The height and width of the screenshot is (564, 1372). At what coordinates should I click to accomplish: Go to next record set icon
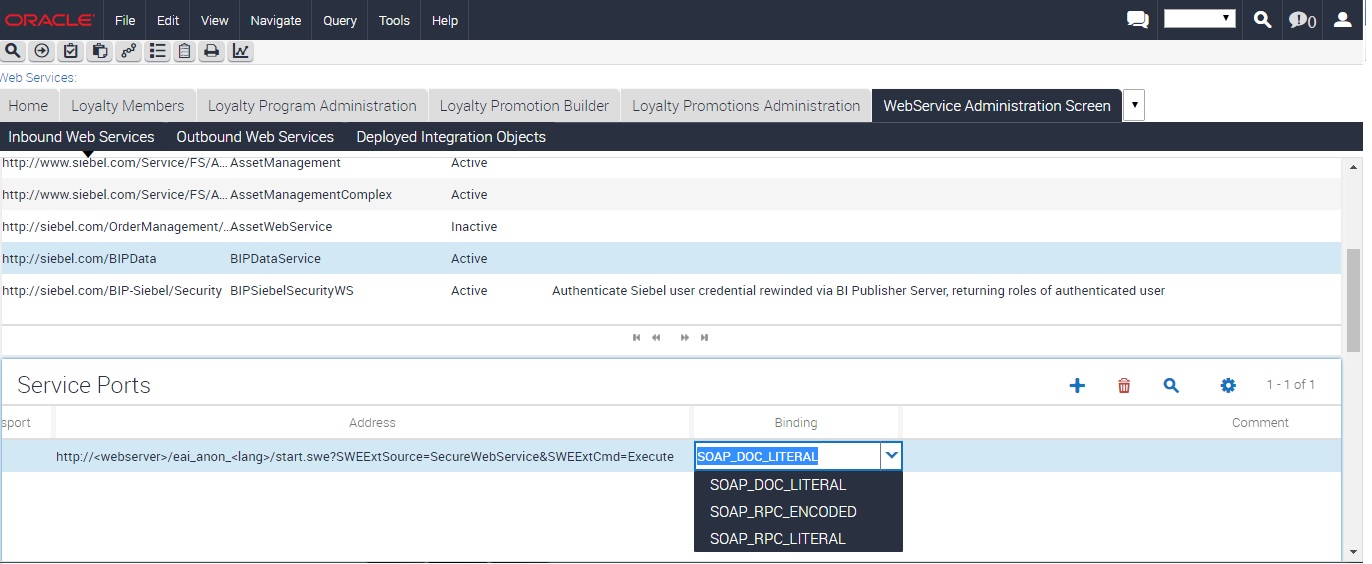685,338
